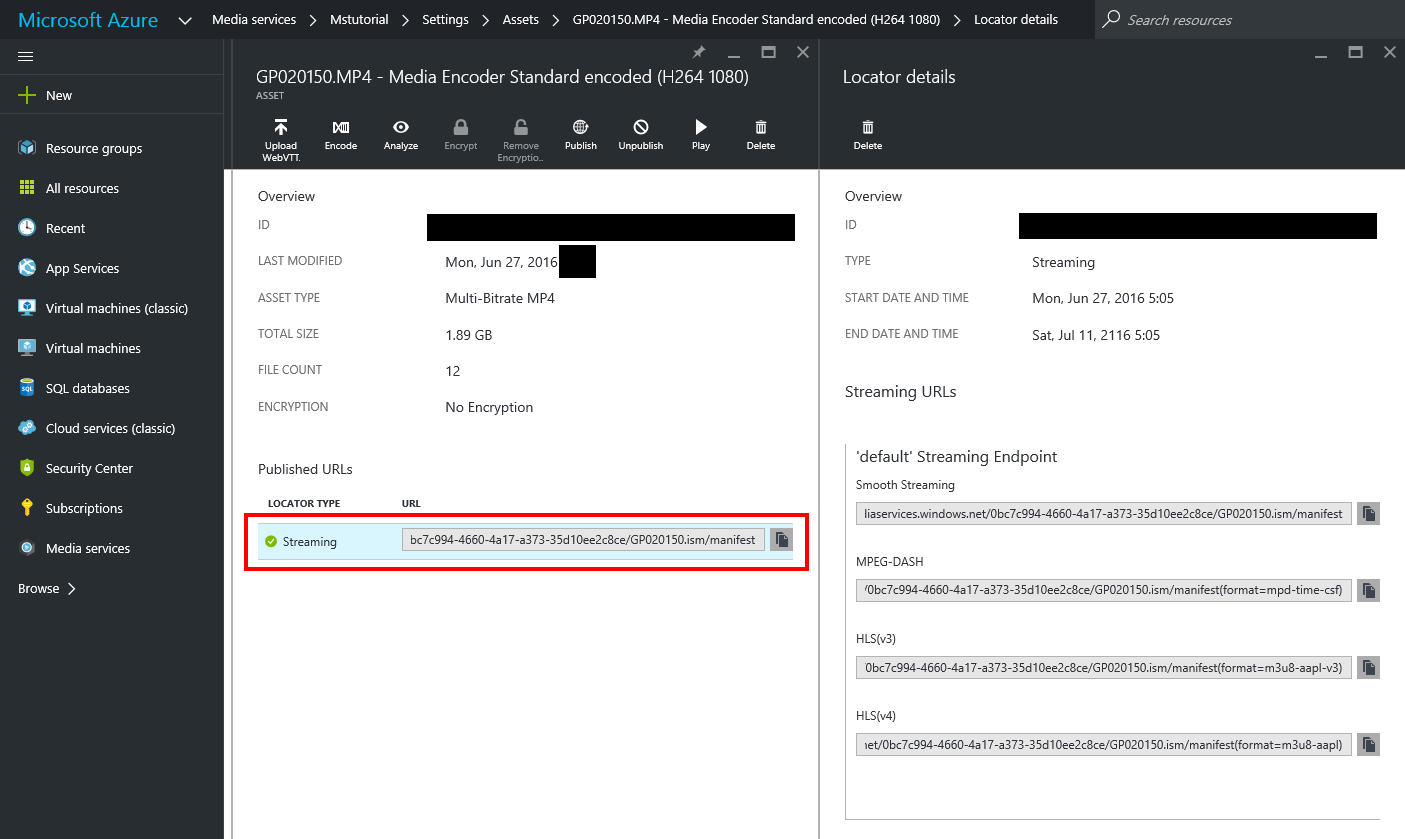Image resolution: width=1405 pixels, height=839 pixels.
Task: Click start date Mon, Jun 27, 2016 5:05
Action: [1103, 298]
